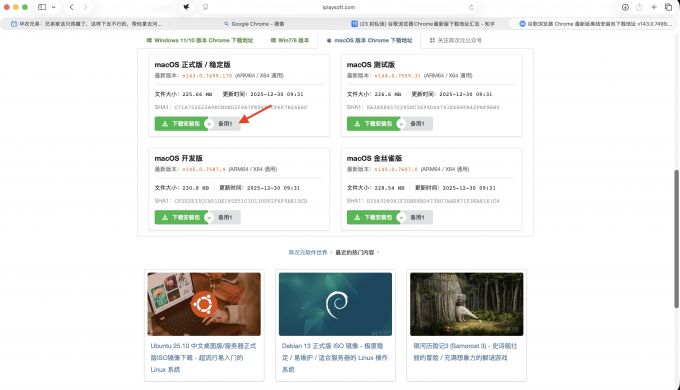
Task: Click 下载安装包 for macOS 正式版 / 稳定版
Action: pyautogui.click(x=181, y=124)
